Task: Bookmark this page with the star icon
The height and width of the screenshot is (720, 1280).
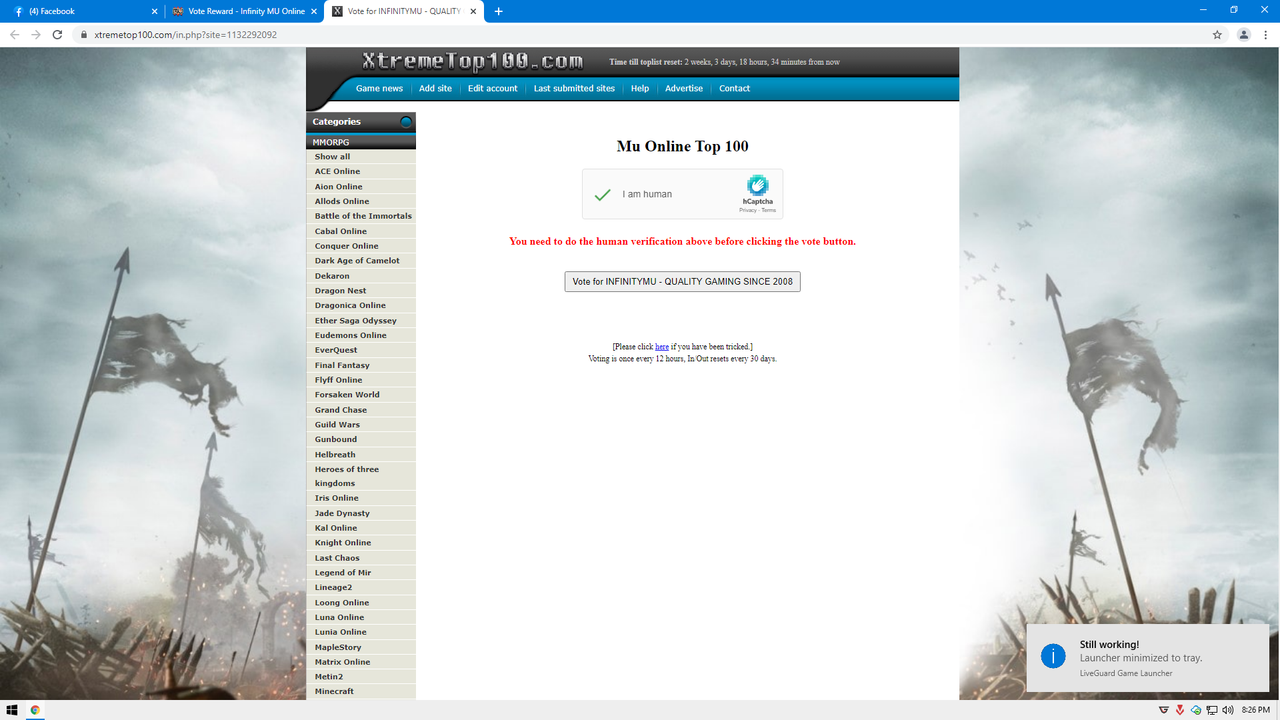Action: (1217, 34)
